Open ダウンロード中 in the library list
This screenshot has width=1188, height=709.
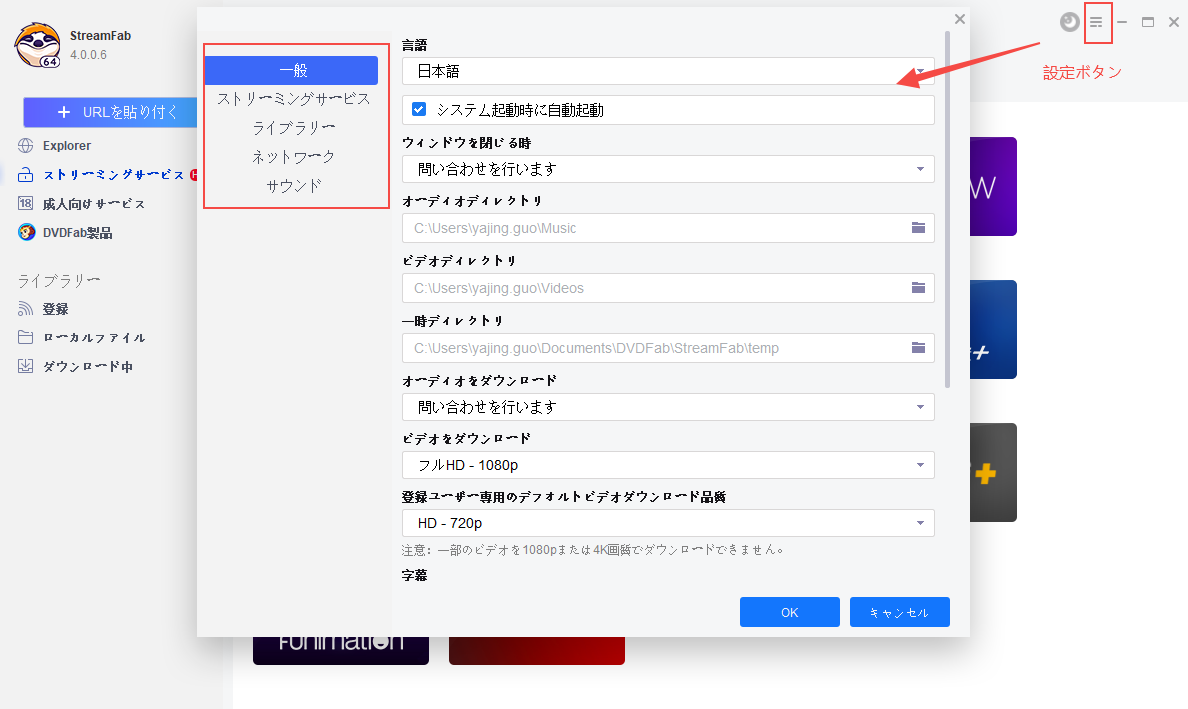point(87,366)
